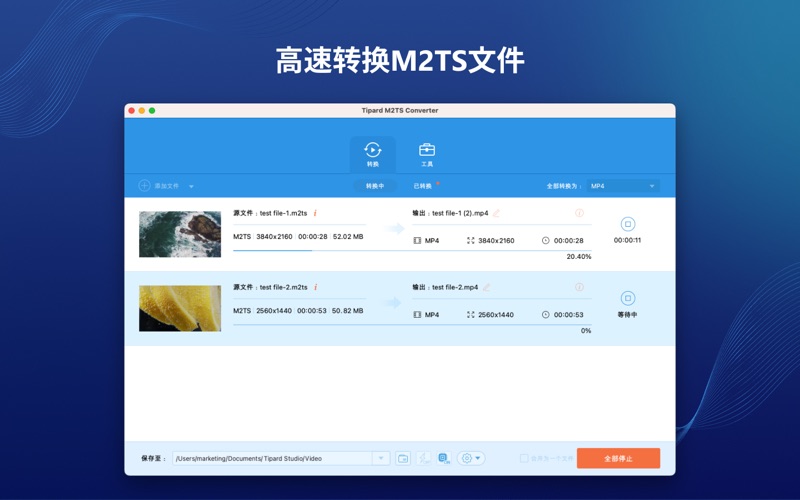Click the 50.82 MB file size
The image size is (800, 500).
click(x=347, y=311)
